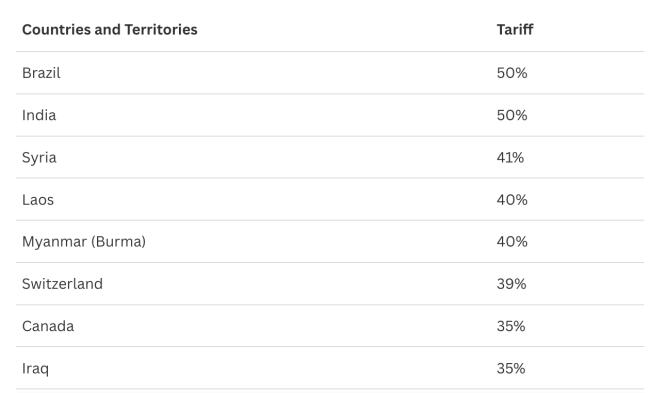Image resolution: width=650 pixels, height=393 pixels.
Task: Select the Myanmar (Burma) cell
Action: (x=84, y=242)
